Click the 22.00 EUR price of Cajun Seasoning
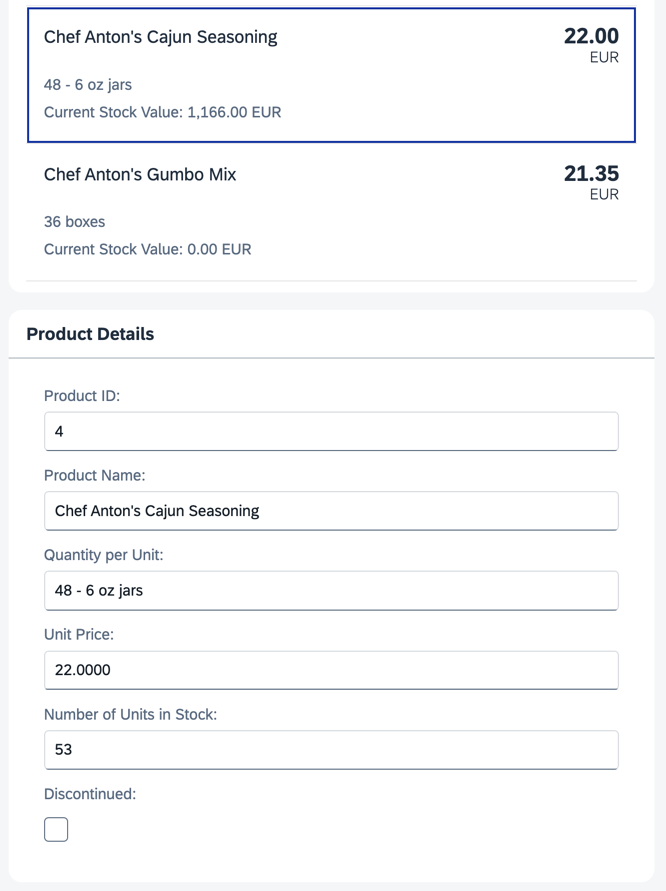This screenshot has width=666, height=891. [591, 44]
